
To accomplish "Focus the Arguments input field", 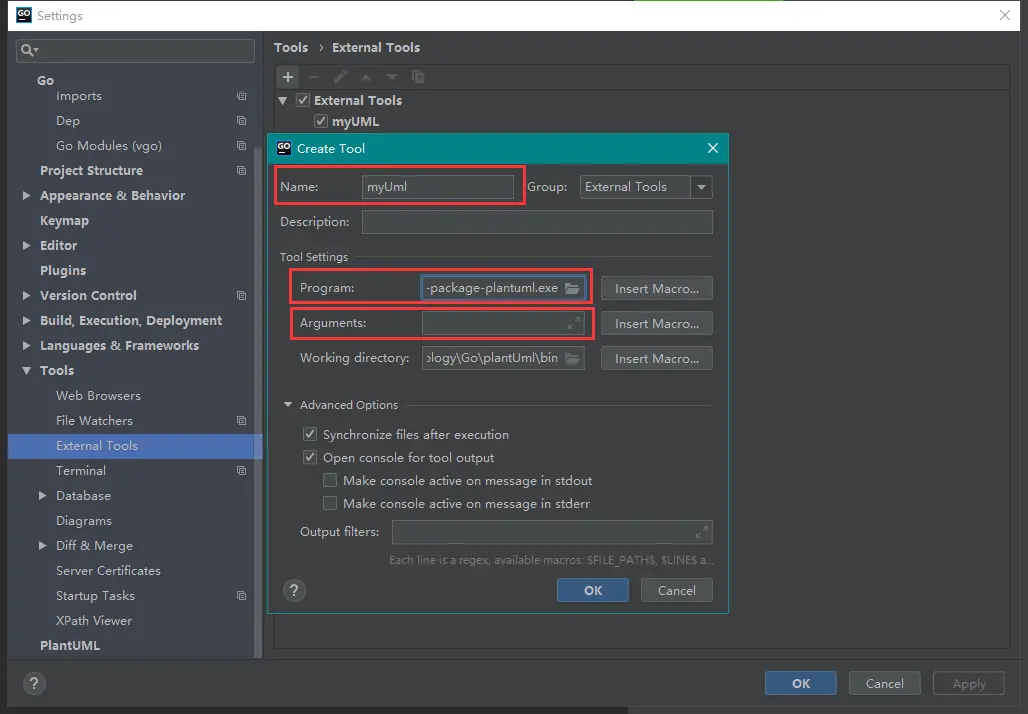I will 503,323.
